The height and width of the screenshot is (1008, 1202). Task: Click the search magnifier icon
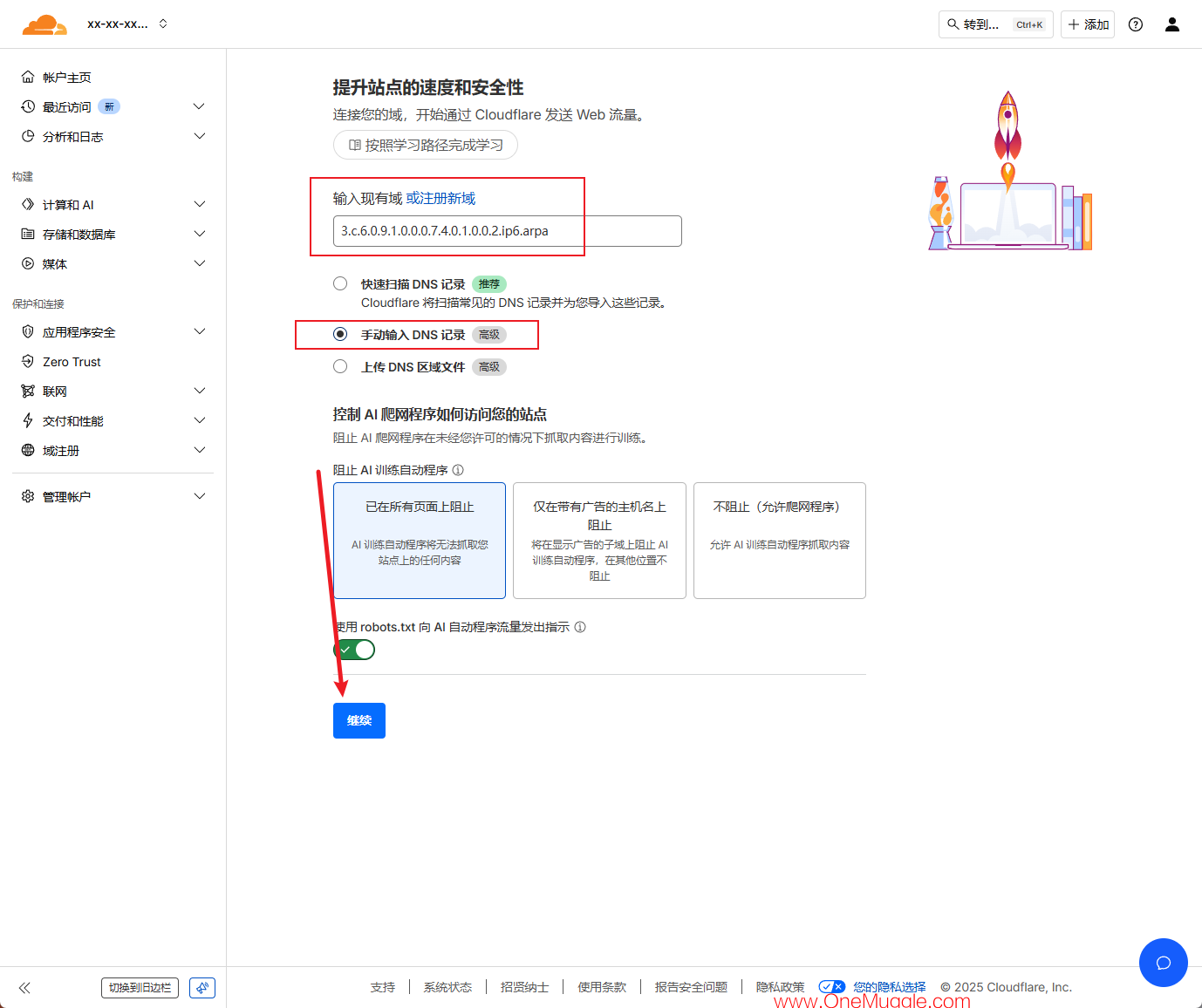click(x=953, y=24)
